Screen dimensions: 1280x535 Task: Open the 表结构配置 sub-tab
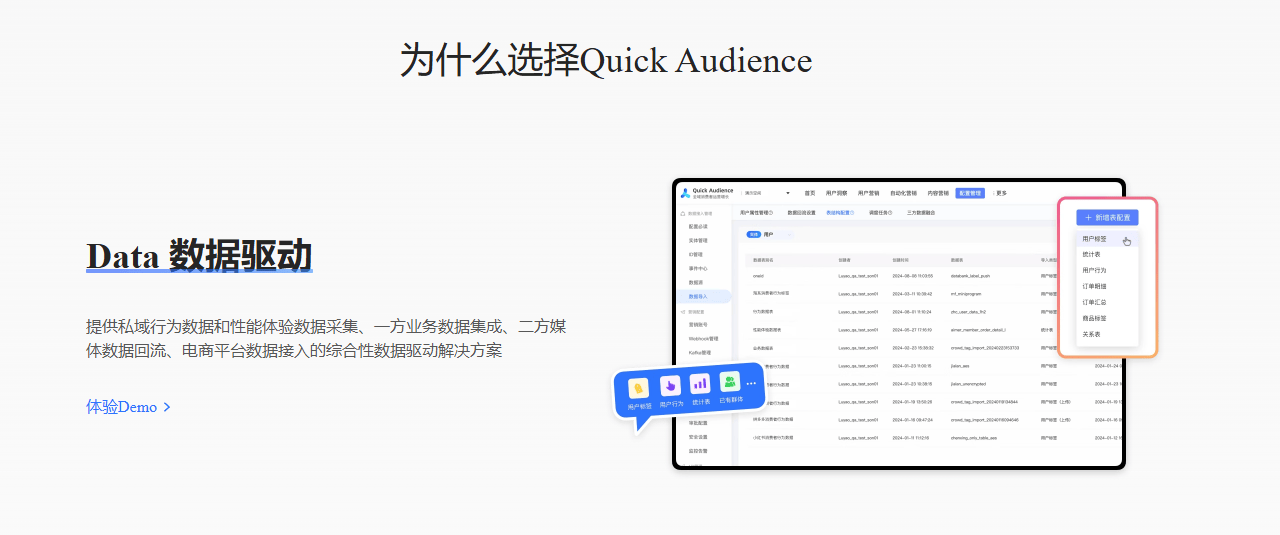click(840, 213)
